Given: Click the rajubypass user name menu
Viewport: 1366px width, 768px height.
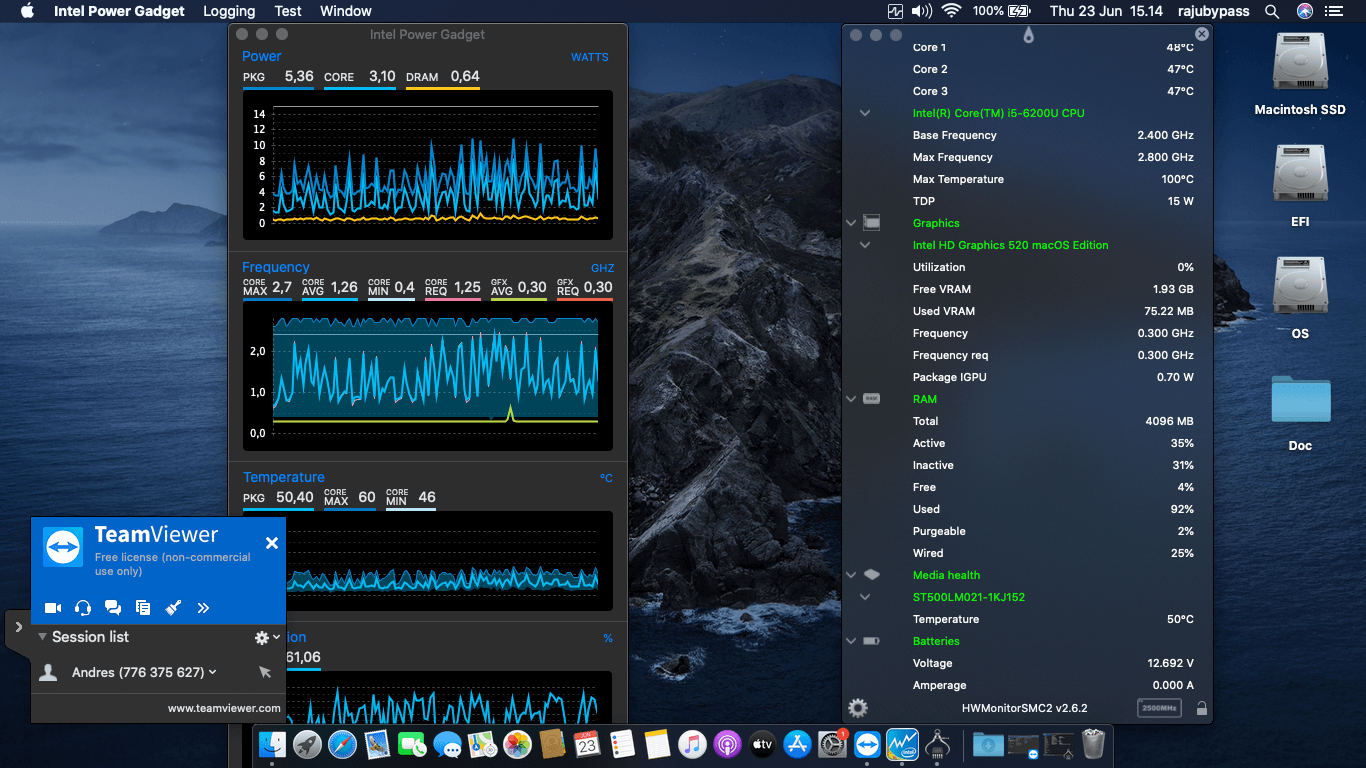Looking at the screenshot, I should 1213,11.
